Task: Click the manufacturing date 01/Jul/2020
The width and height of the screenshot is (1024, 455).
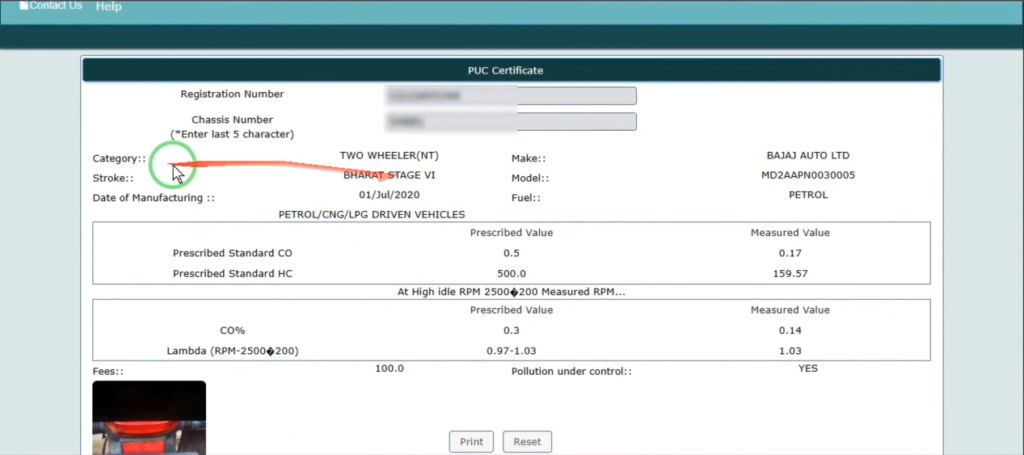Action: (389, 195)
